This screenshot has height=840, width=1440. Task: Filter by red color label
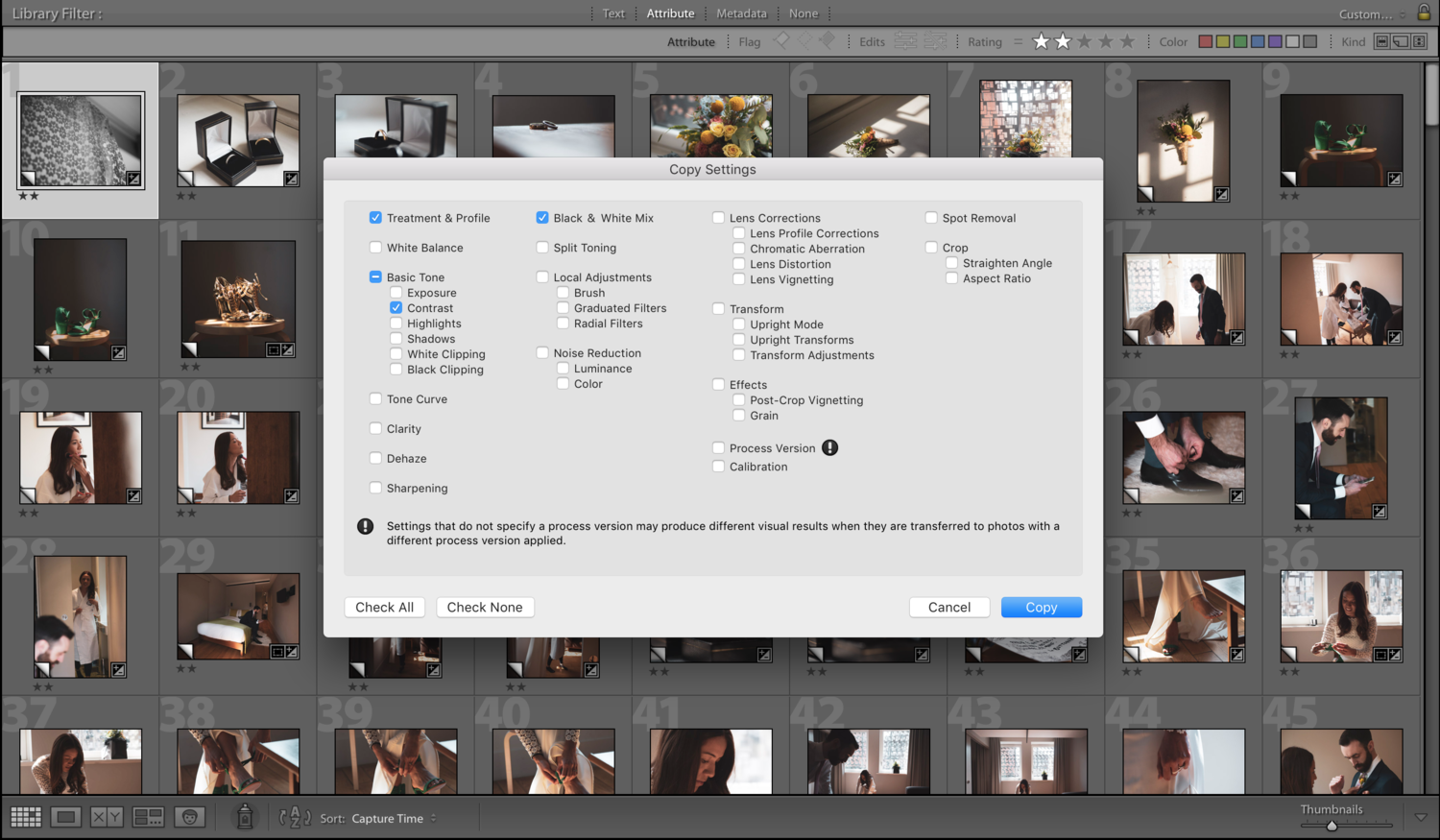pos(1206,41)
